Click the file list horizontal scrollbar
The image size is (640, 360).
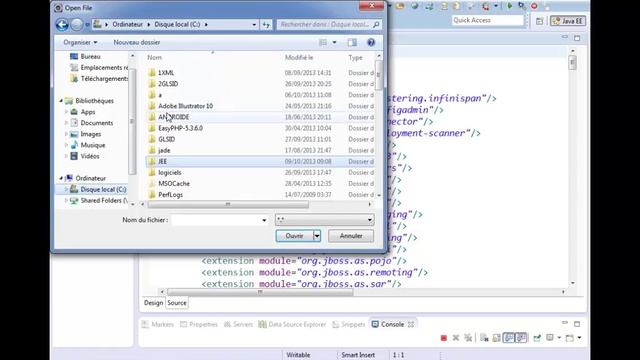click(228, 204)
